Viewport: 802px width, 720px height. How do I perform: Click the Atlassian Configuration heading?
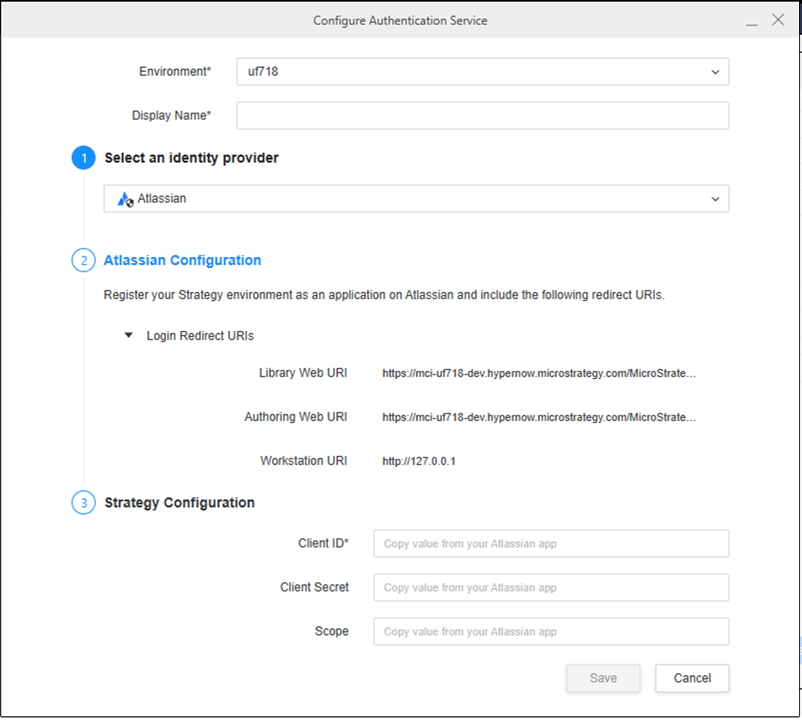[183, 260]
